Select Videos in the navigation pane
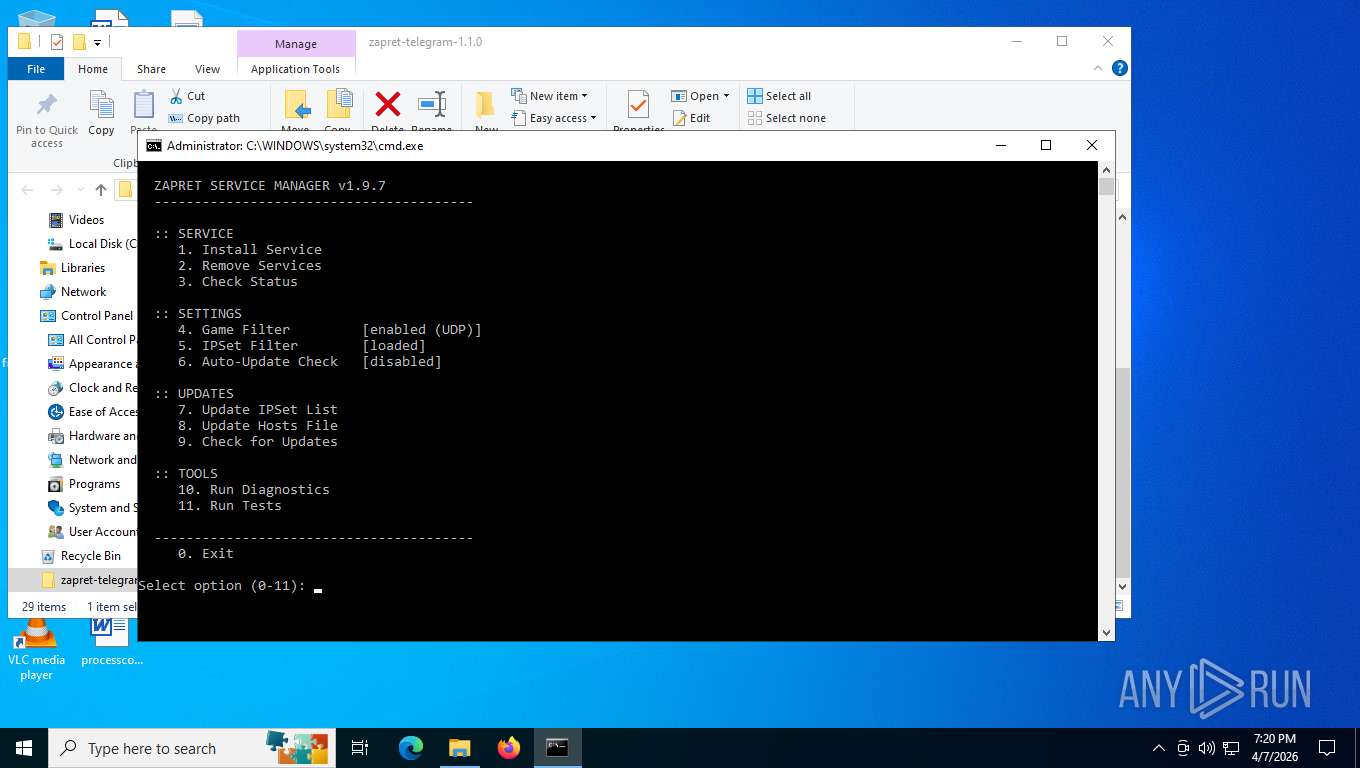Image resolution: width=1360 pixels, height=768 pixels. [86, 220]
